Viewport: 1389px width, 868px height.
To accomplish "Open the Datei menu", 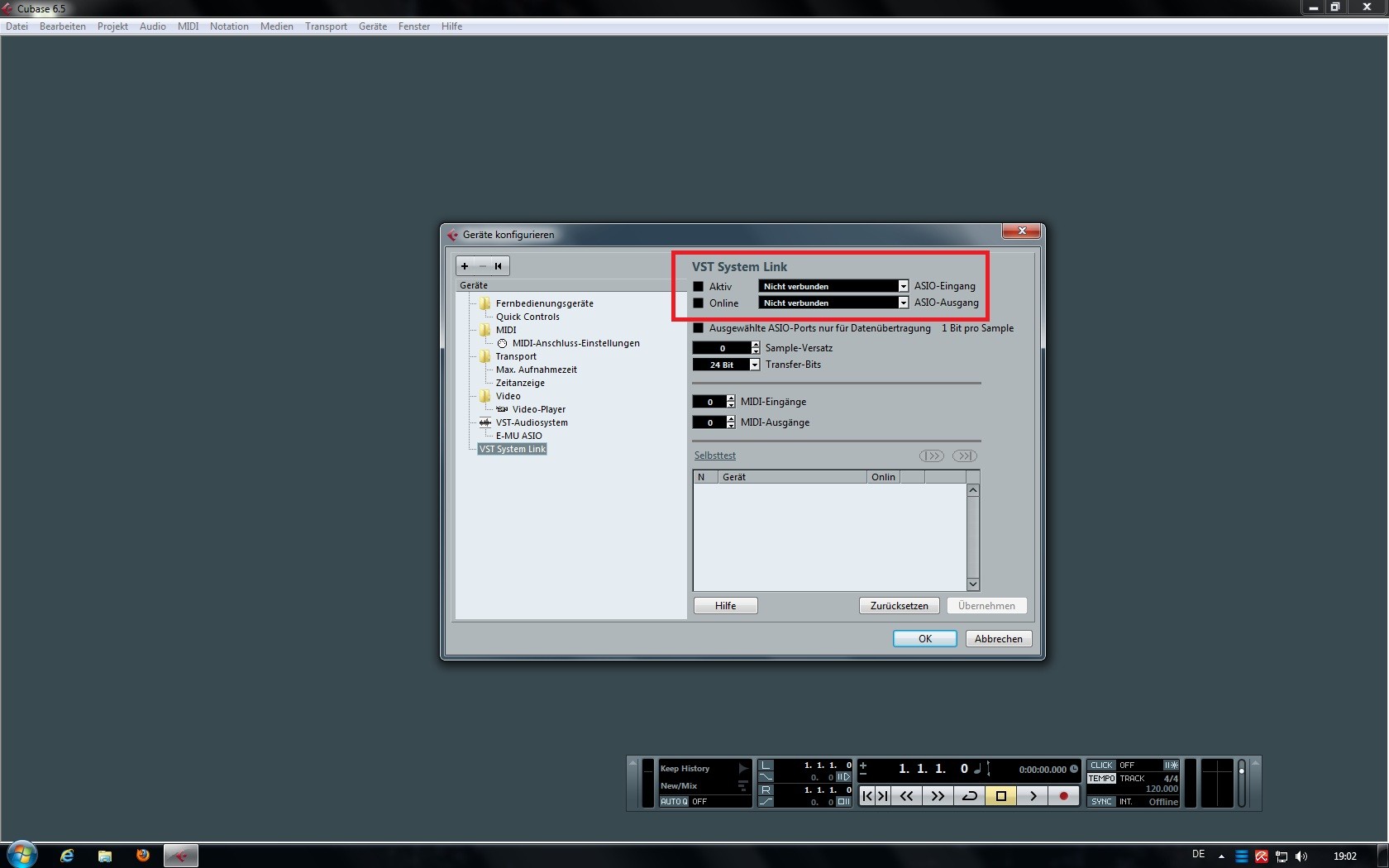I will (17, 26).
